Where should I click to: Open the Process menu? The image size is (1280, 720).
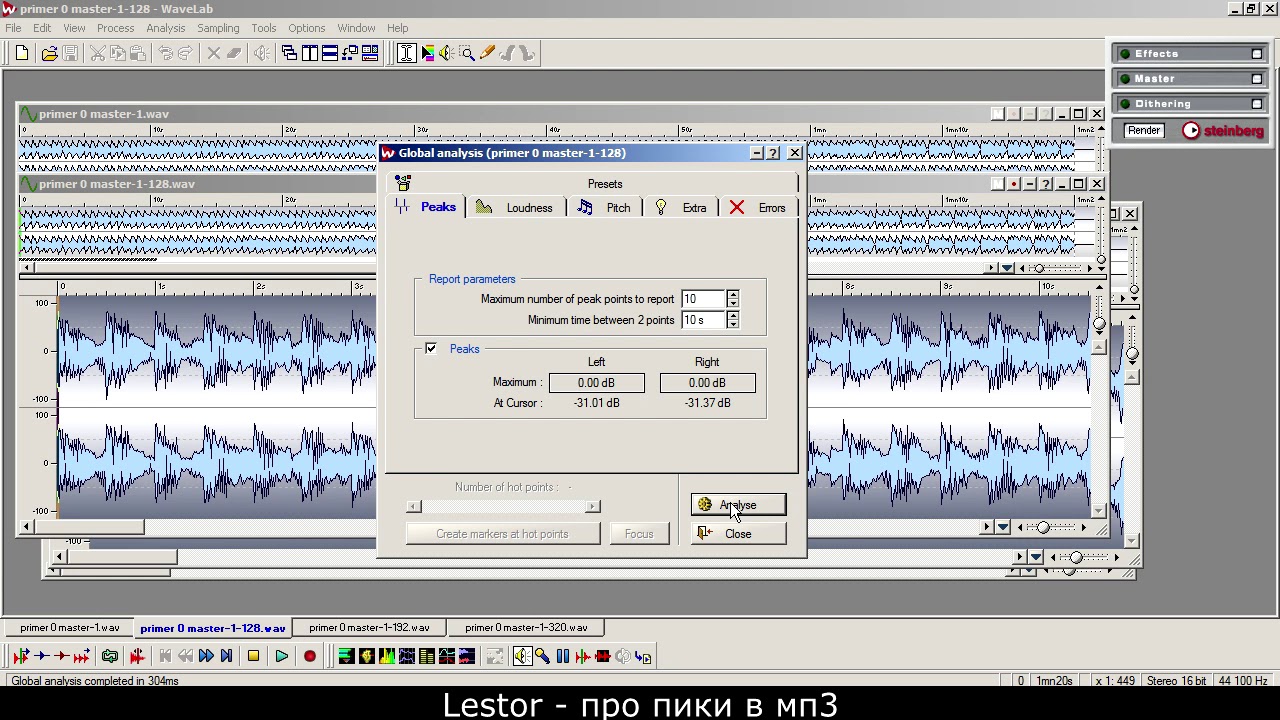click(115, 28)
